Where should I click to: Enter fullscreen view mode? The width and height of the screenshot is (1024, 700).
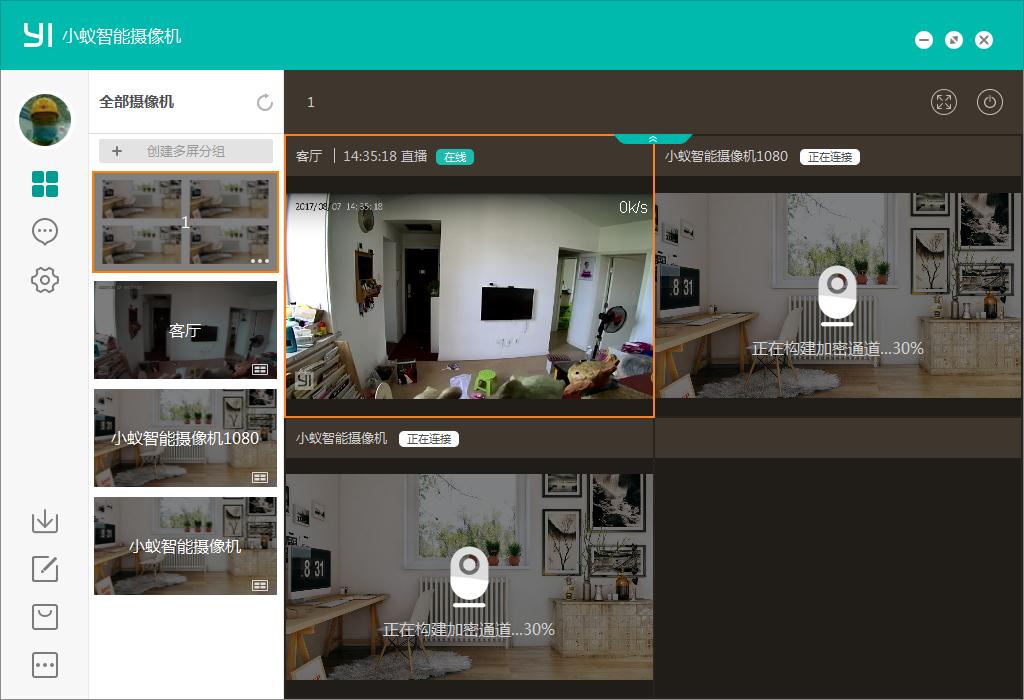point(944,102)
